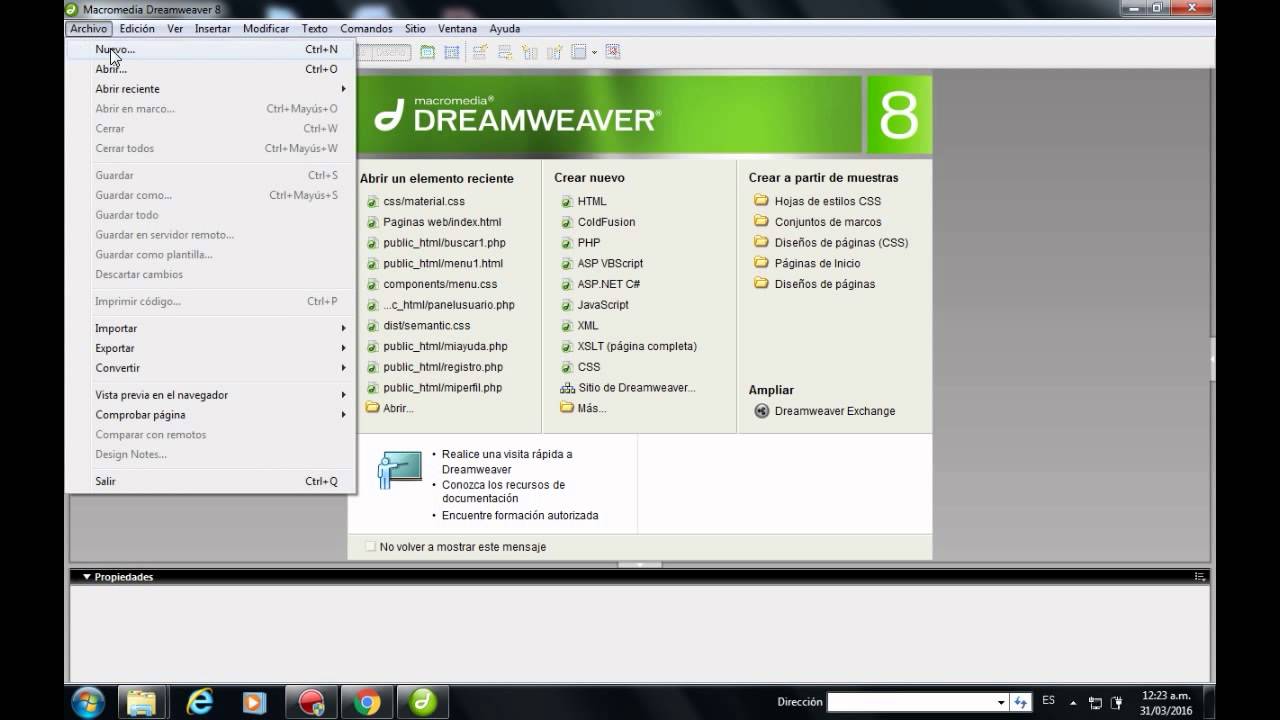Click insert row below toolbar icon
Image resolution: width=1280 pixels, height=720 pixels.
[x=505, y=52]
